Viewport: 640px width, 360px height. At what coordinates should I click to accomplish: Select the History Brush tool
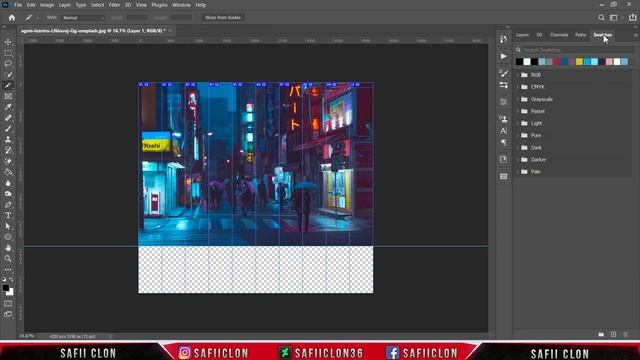[8, 150]
